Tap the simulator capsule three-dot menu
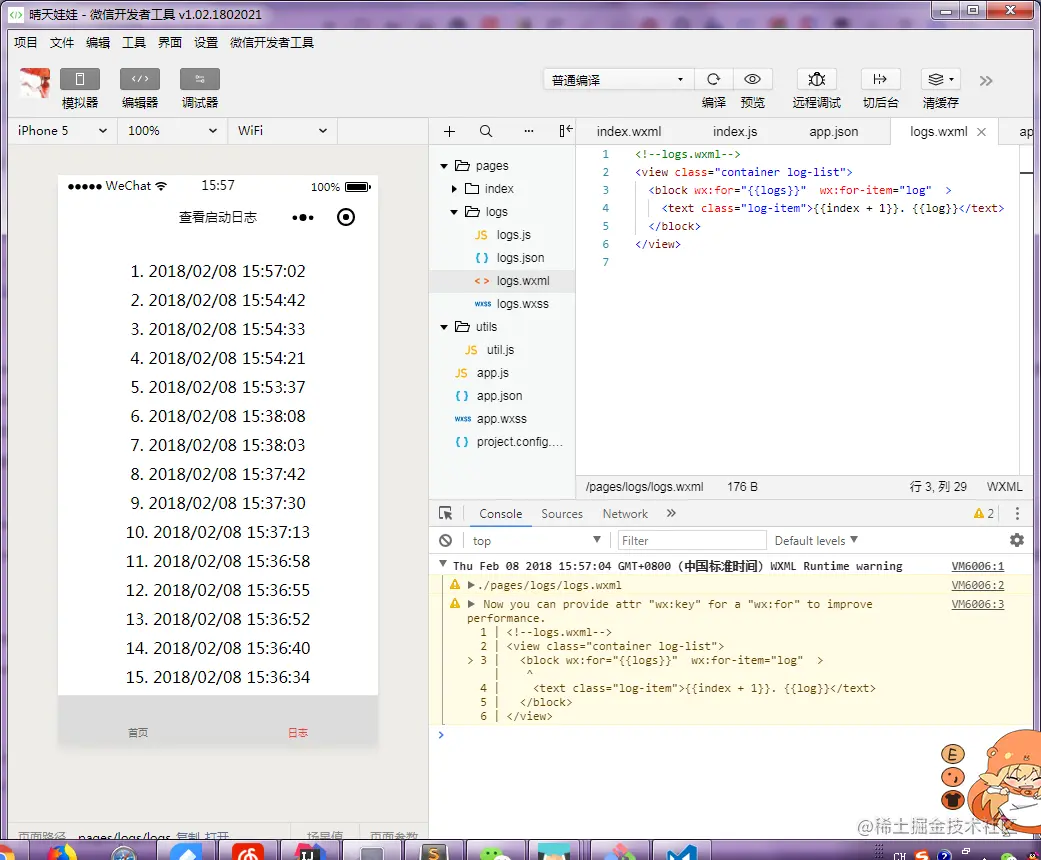 (x=303, y=218)
